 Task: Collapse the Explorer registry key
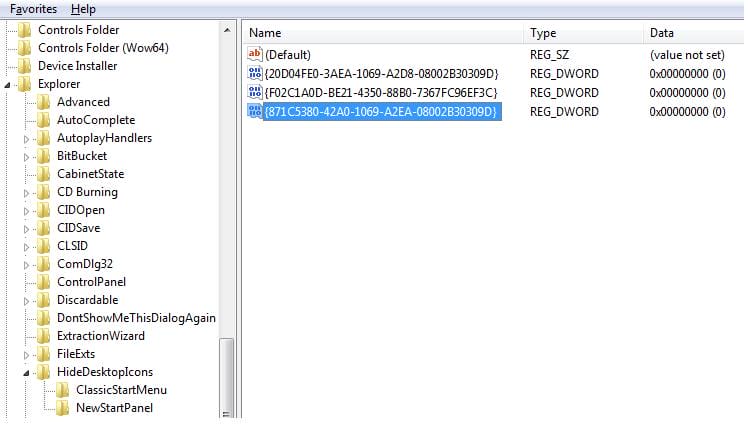pyautogui.click(x=9, y=84)
